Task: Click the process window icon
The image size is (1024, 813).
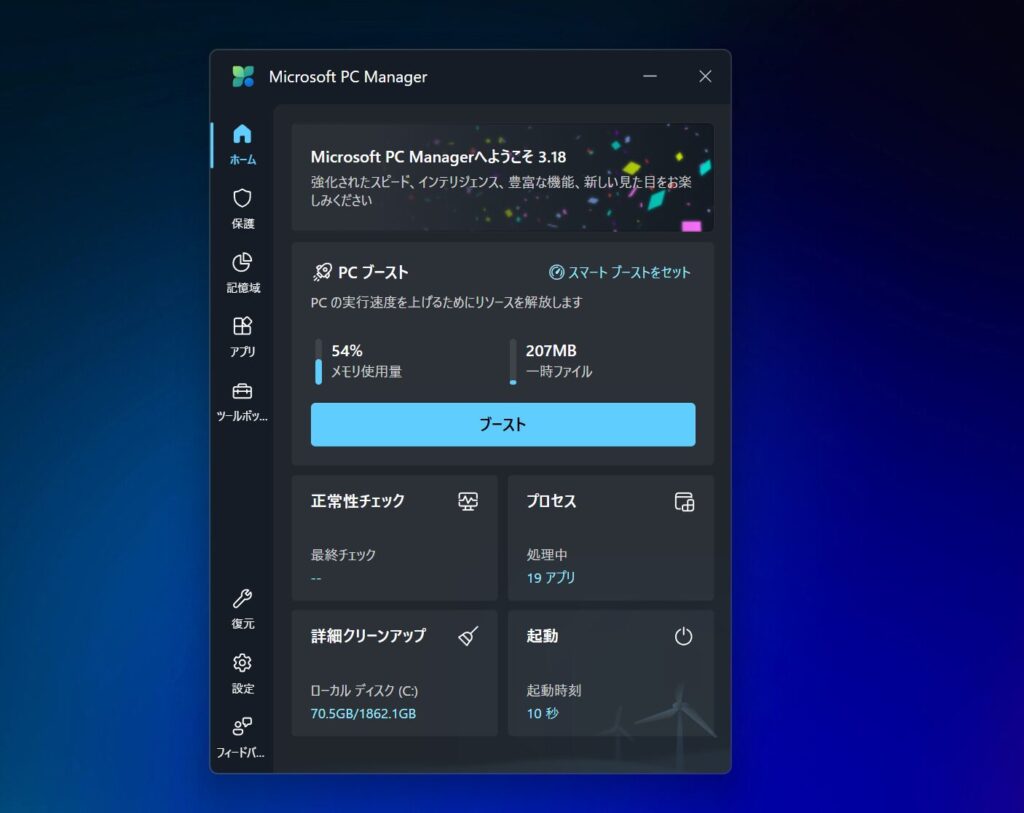Action: pos(684,502)
